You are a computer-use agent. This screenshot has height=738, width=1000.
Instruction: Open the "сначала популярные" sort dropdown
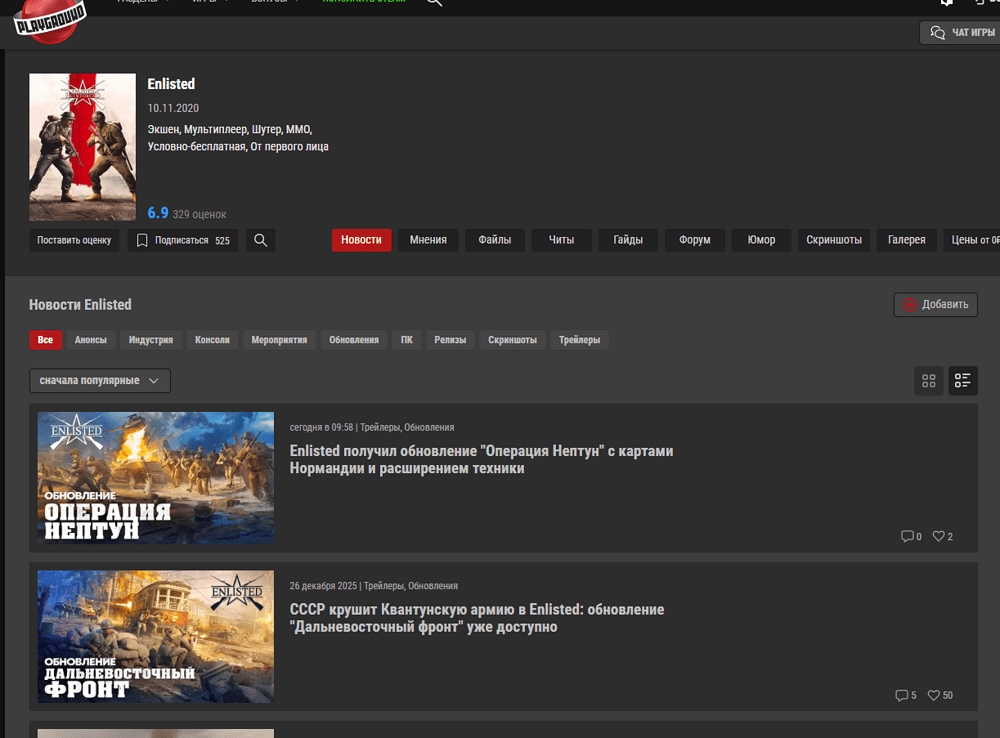pos(100,381)
